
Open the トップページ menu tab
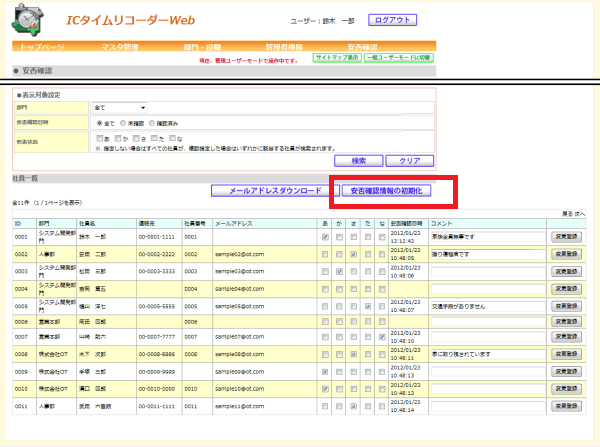point(42,47)
